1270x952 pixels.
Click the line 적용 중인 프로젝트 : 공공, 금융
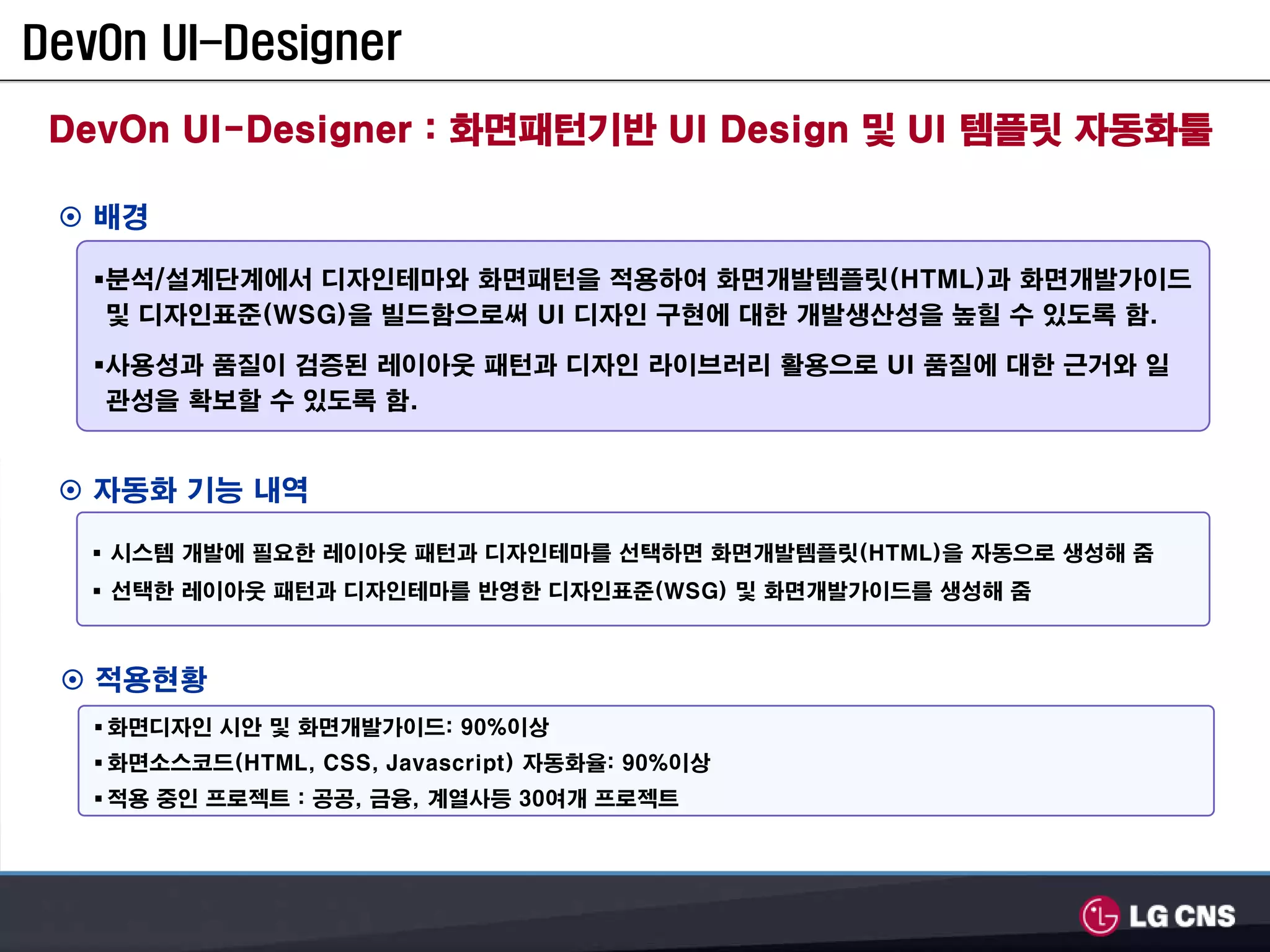tap(387, 798)
